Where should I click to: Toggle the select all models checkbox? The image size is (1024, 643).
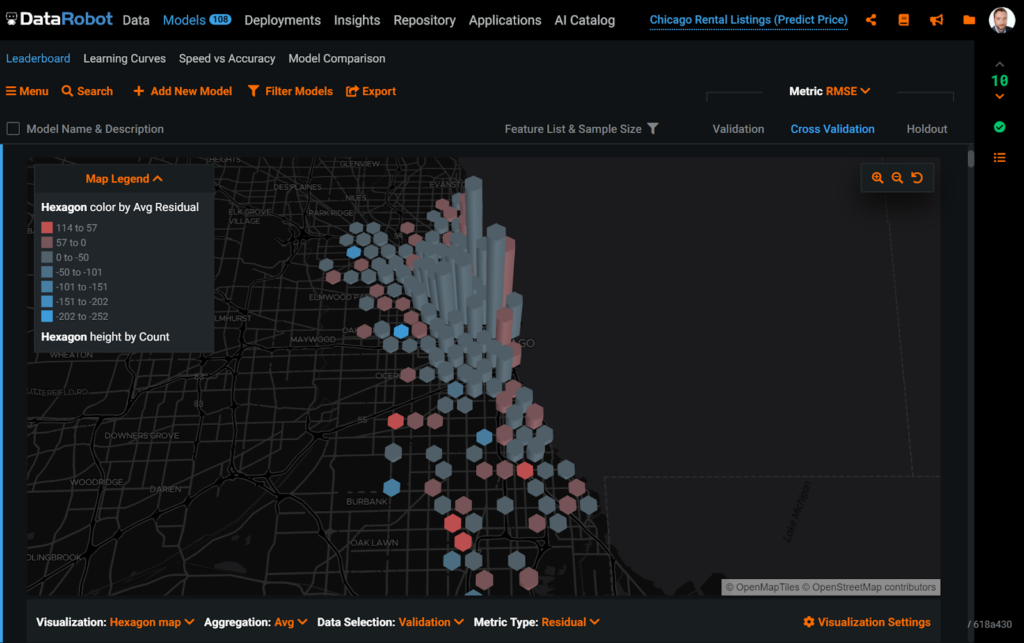[13, 129]
